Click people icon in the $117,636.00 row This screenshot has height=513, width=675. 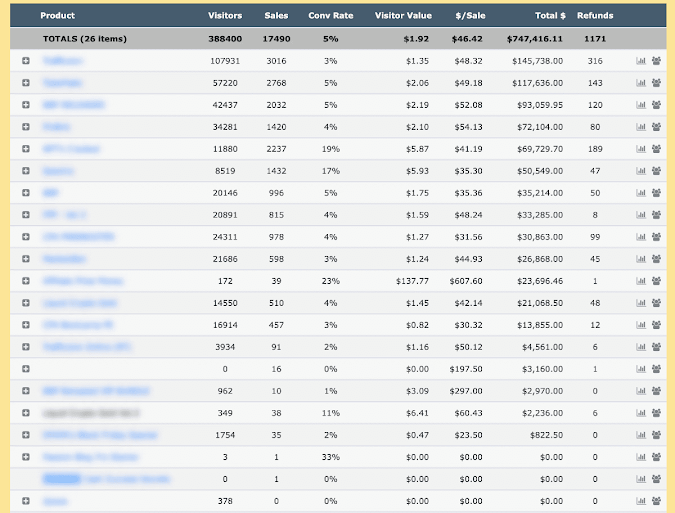656,83
